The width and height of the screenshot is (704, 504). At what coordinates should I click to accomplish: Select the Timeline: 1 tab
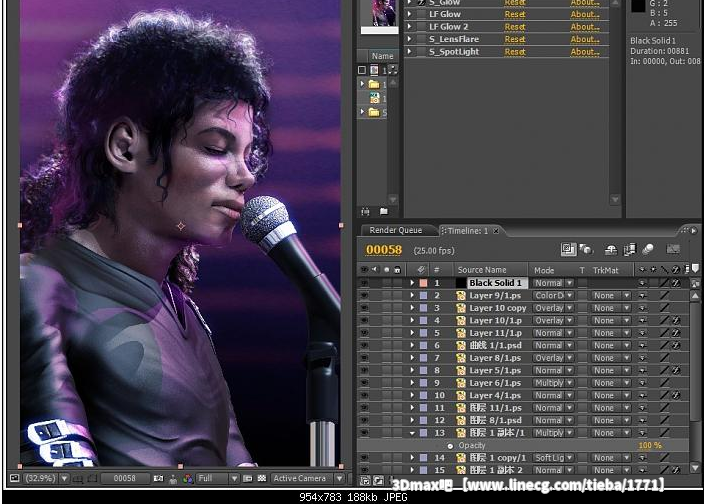click(x=467, y=230)
